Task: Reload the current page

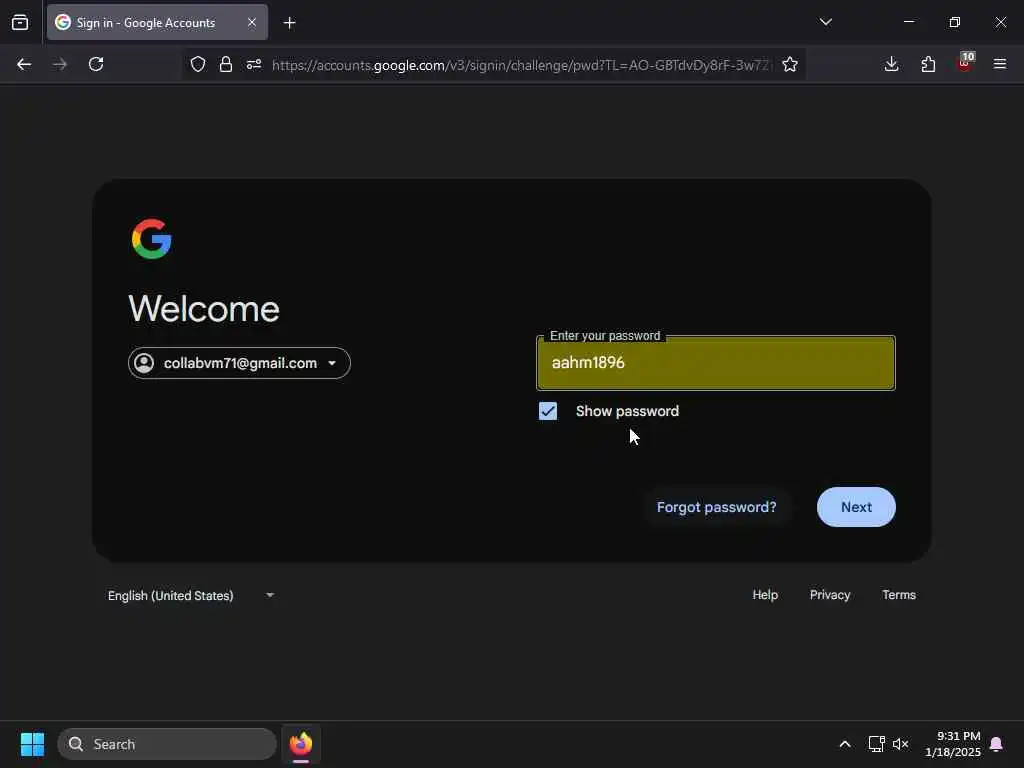Action: (x=96, y=64)
